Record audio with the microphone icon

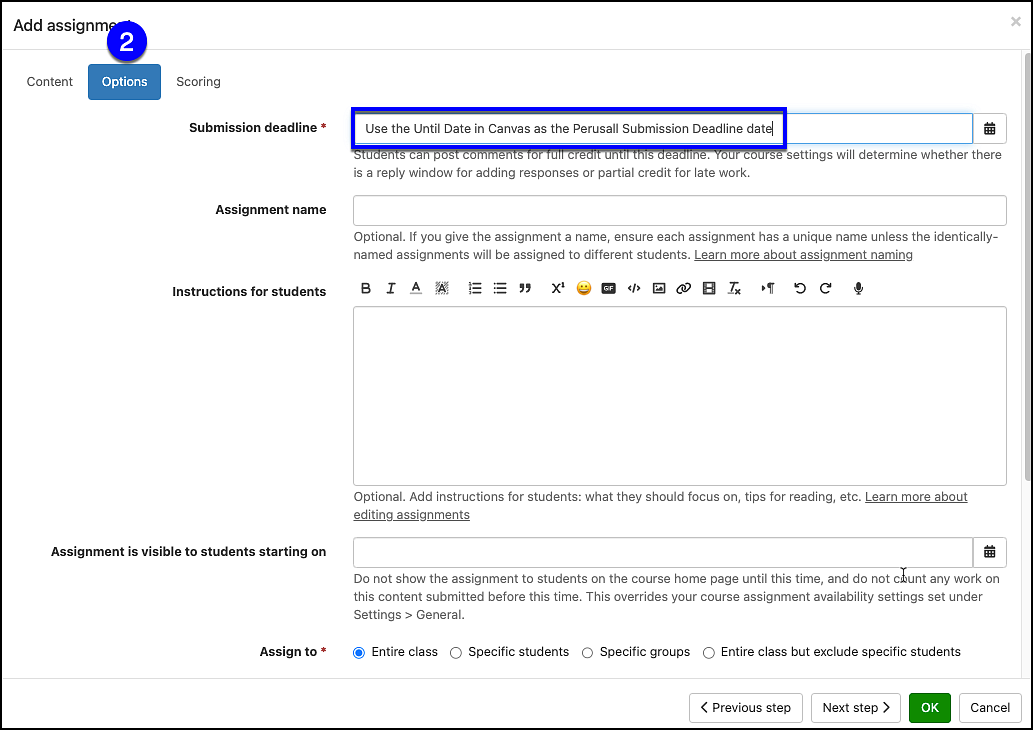point(858,288)
